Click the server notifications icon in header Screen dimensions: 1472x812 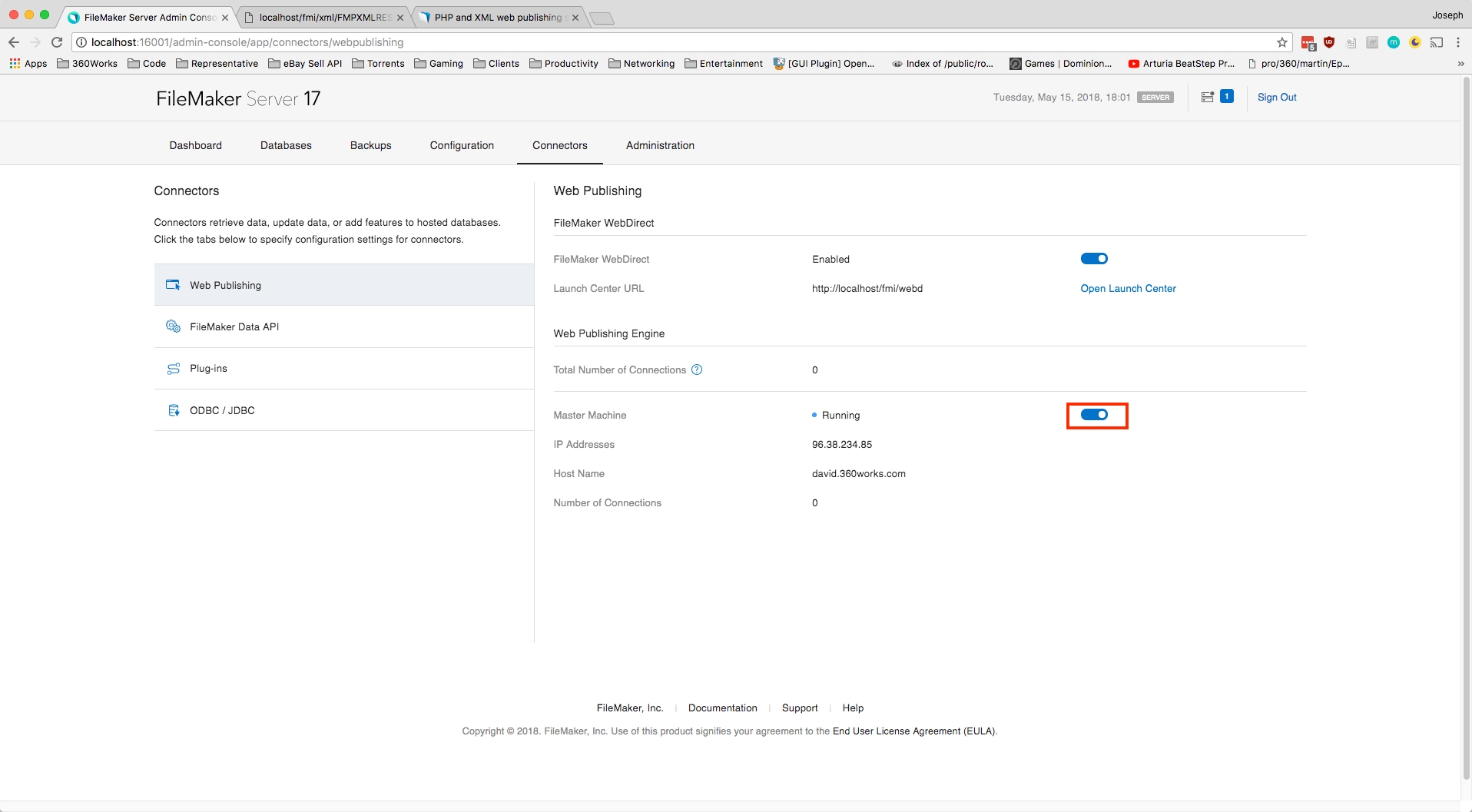(x=1208, y=97)
